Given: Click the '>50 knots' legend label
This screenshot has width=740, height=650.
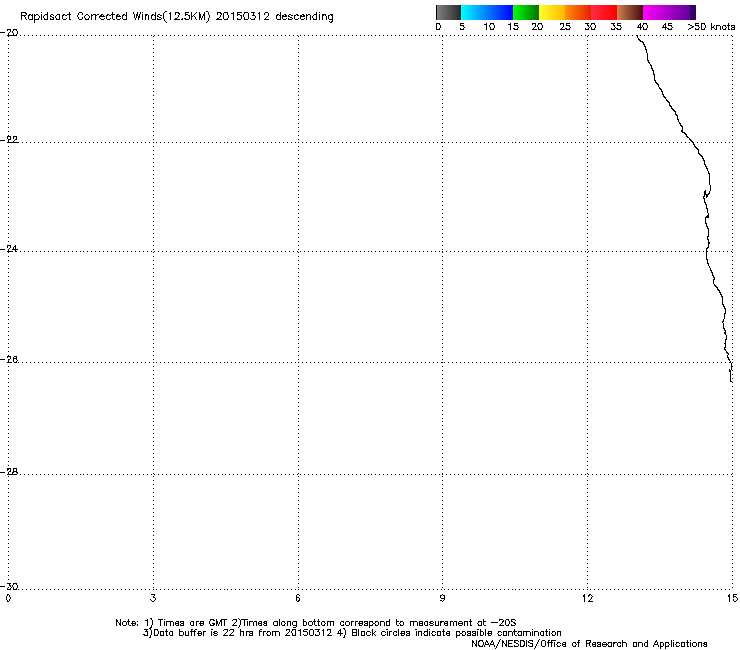Looking at the screenshot, I should [x=711, y=27].
